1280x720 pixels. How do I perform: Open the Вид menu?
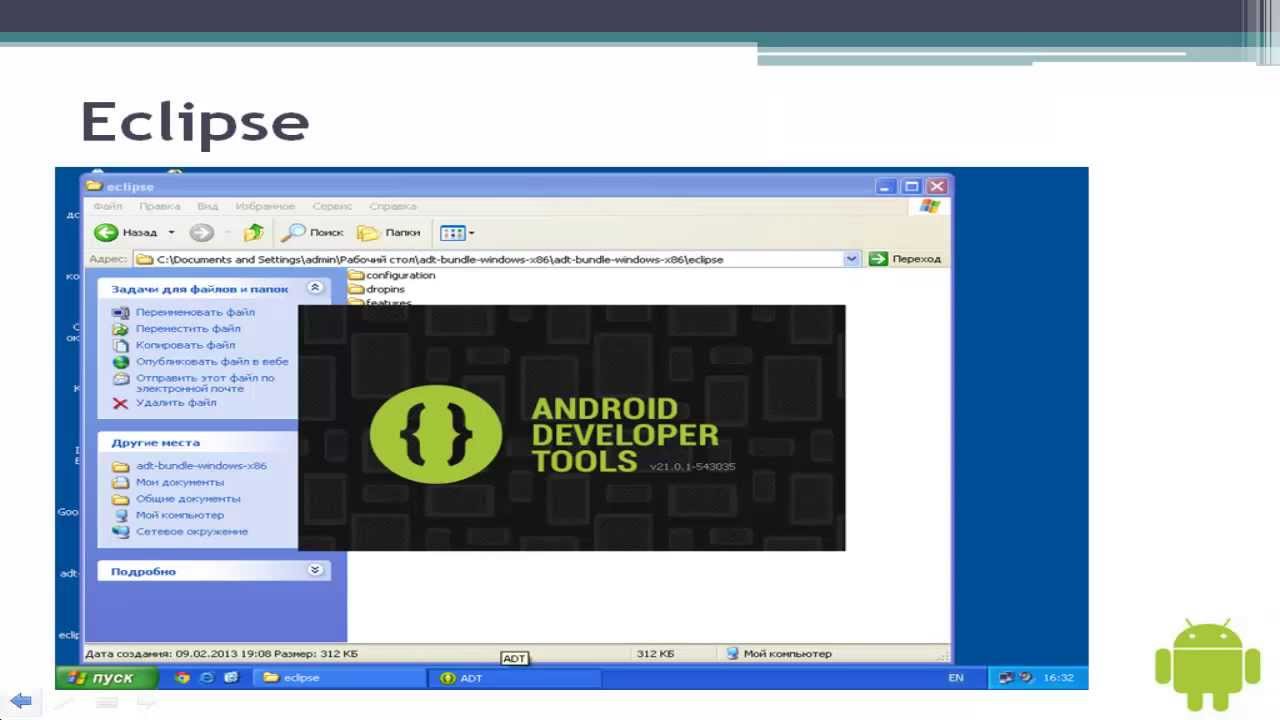pos(208,206)
